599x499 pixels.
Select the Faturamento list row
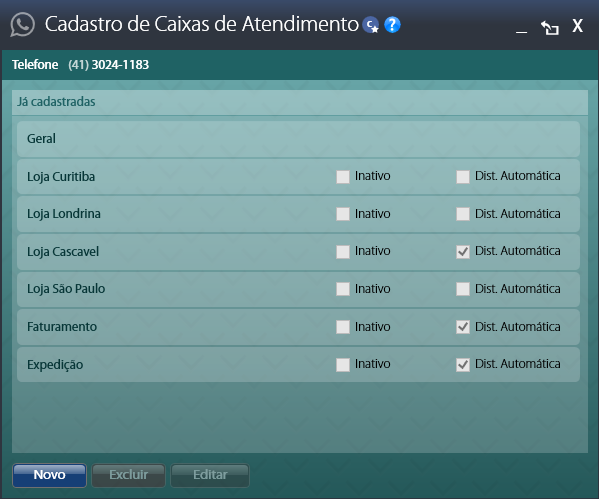pos(298,327)
